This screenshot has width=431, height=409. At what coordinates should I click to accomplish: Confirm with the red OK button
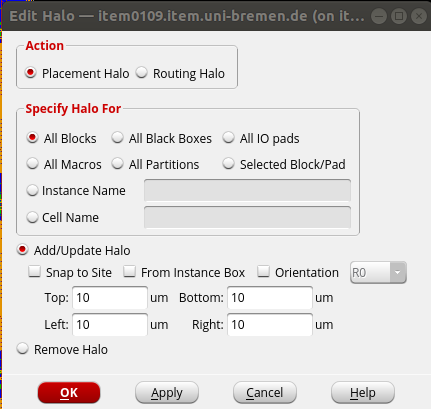tap(69, 393)
